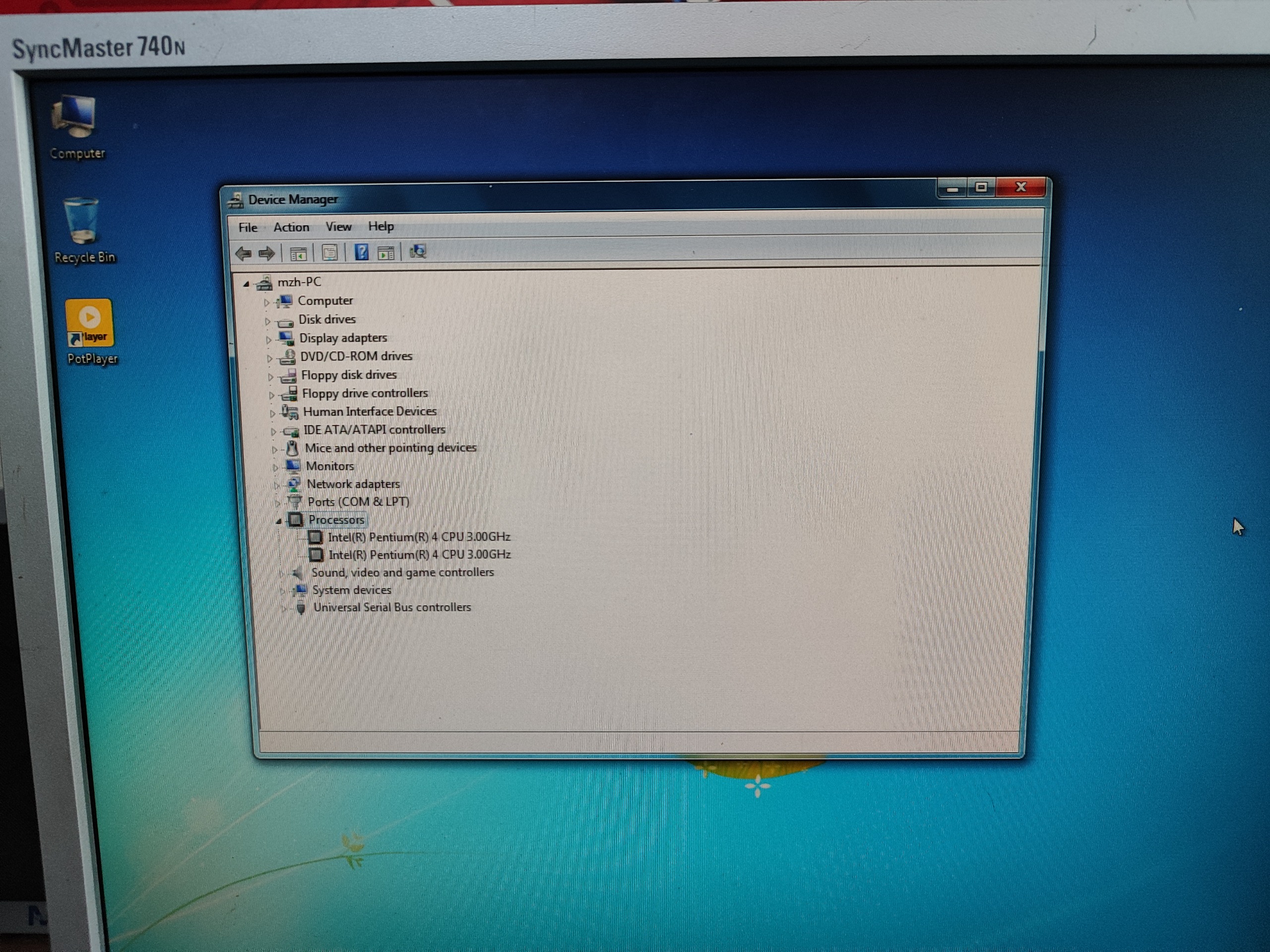Click the System devices category icon
Screen dimensions: 1270x952
[299, 591]
